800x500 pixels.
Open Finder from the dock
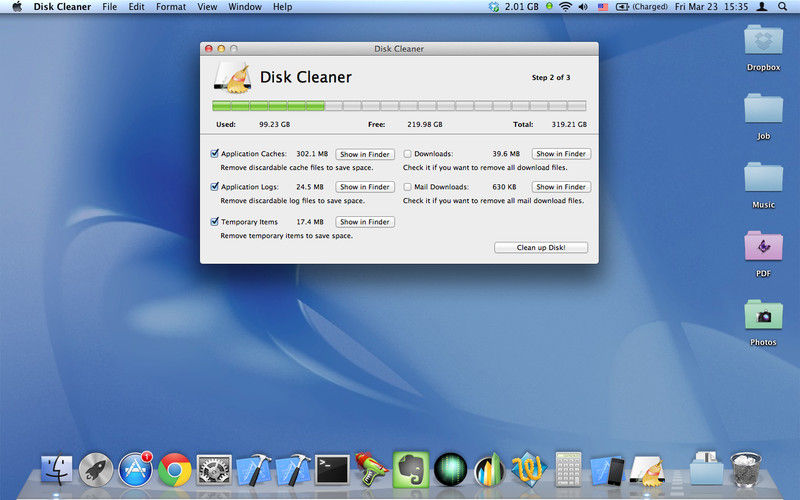point(57,469)
